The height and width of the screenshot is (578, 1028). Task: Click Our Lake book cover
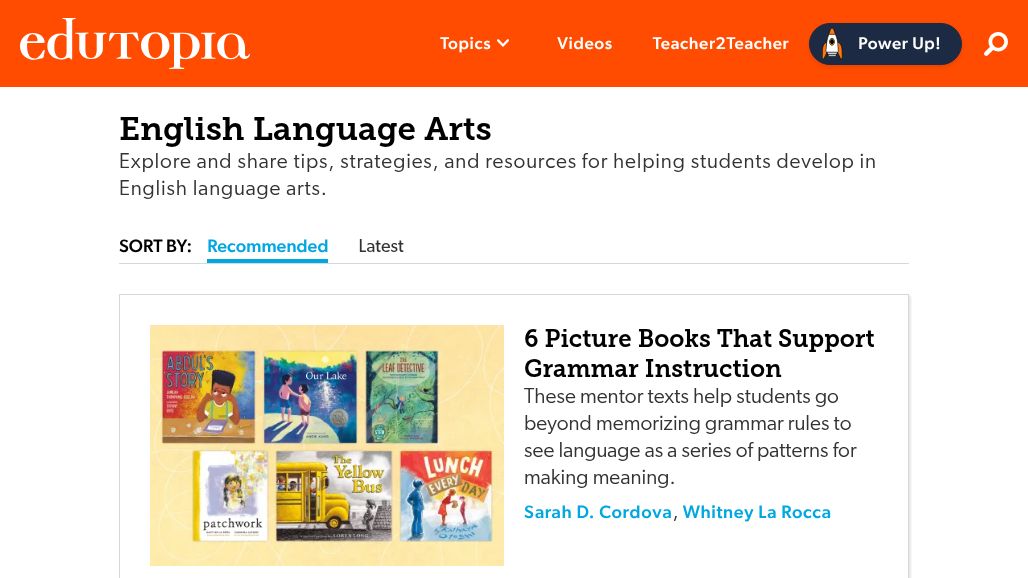pos(310,398)
